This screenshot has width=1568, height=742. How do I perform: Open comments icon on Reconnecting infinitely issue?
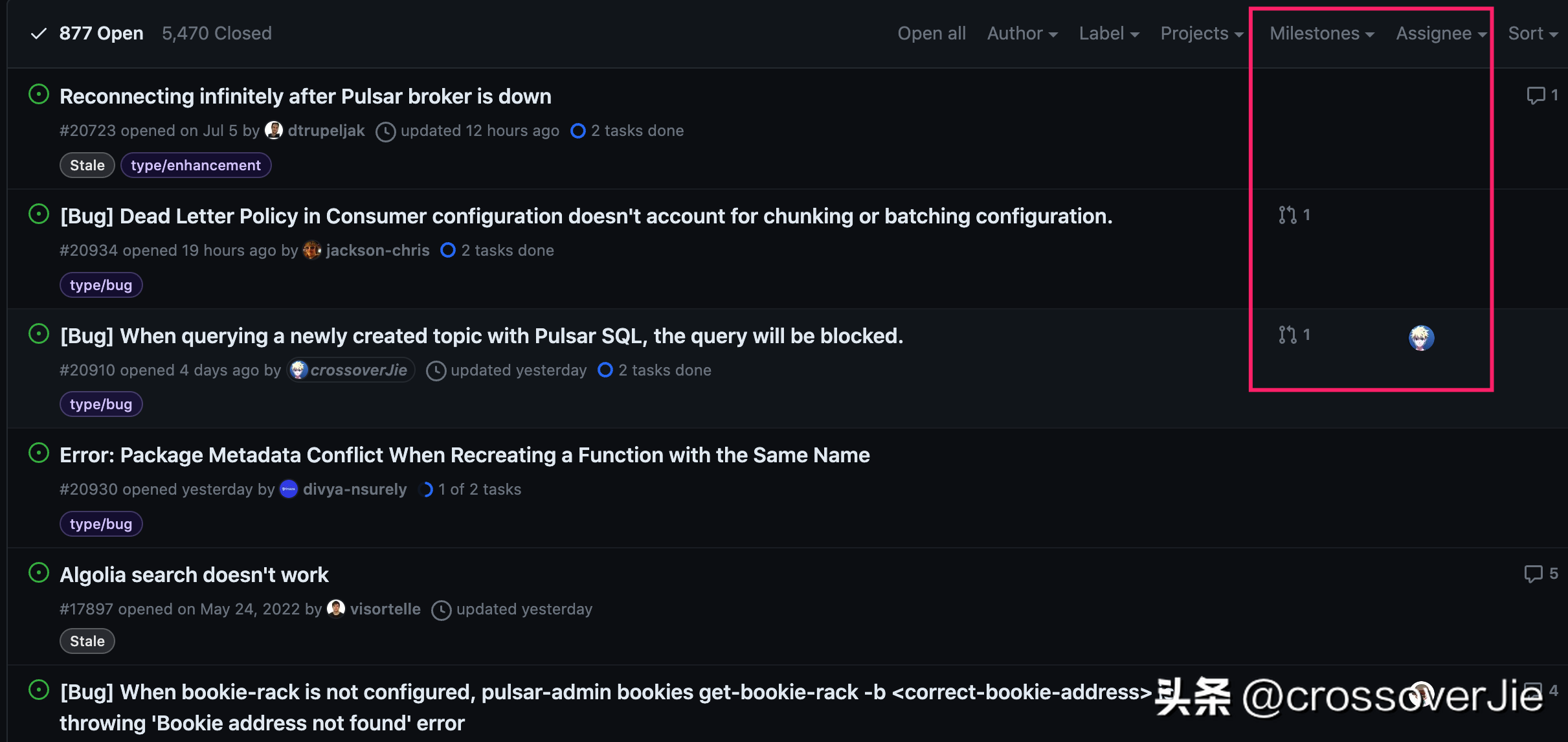coord(1542,96)
